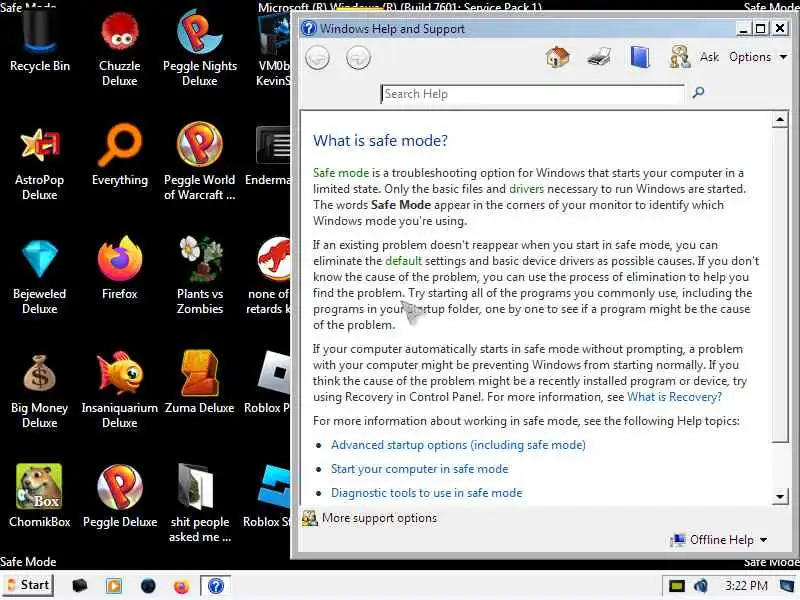Select the Everything search desktop icon
The width and height of the screenshot is (800, 600).
coord(120,156)
